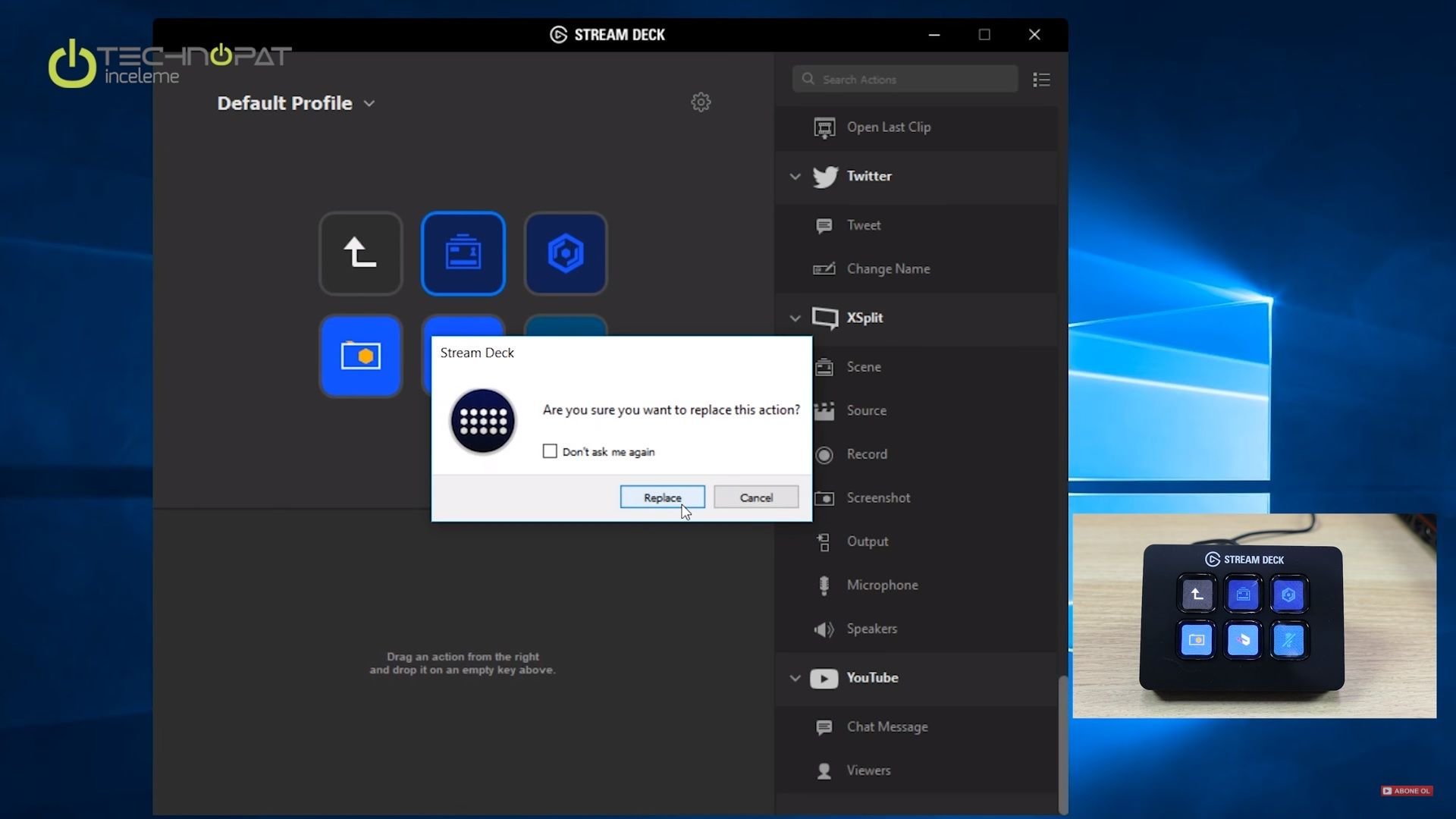Select the Chat Message action
Image resolution: width=1456 pixels, height=819 pixels.
tap(886, 726)
